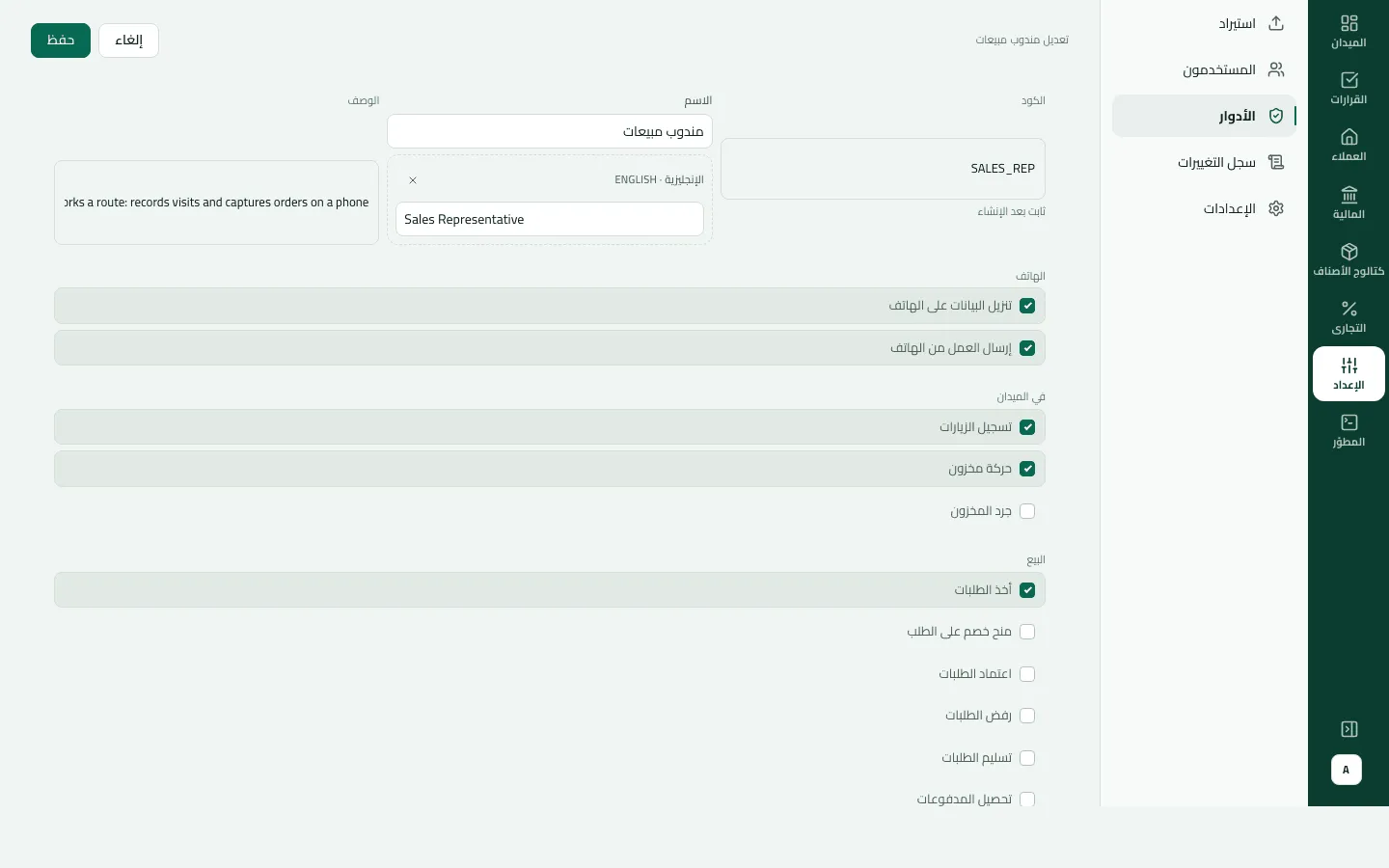Click the الإعدادات gear icon
The image size is (1389, 868).
[x=1276, y=208]
